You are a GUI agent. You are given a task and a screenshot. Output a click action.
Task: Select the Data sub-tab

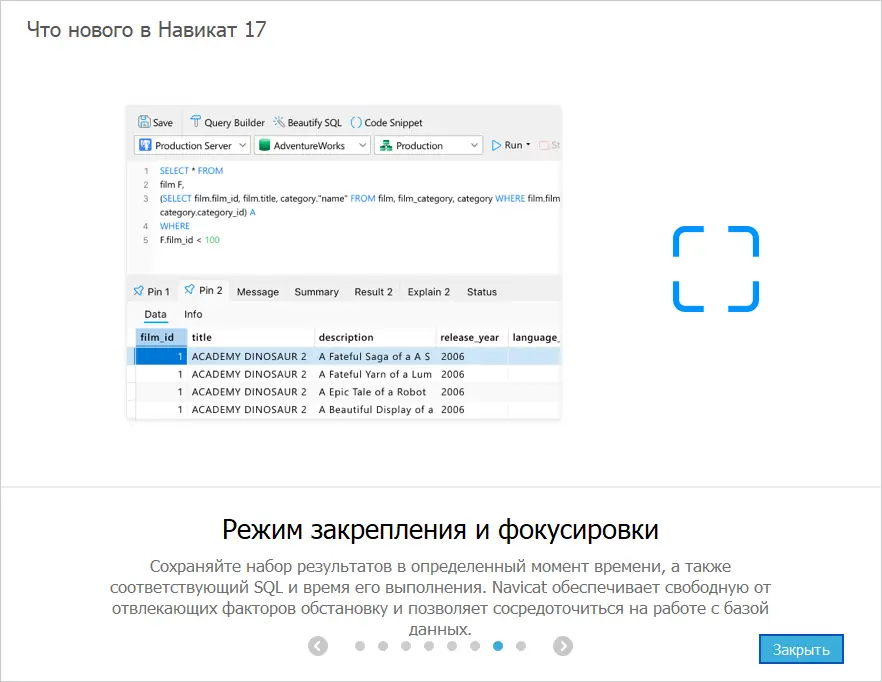pos(155,315)
